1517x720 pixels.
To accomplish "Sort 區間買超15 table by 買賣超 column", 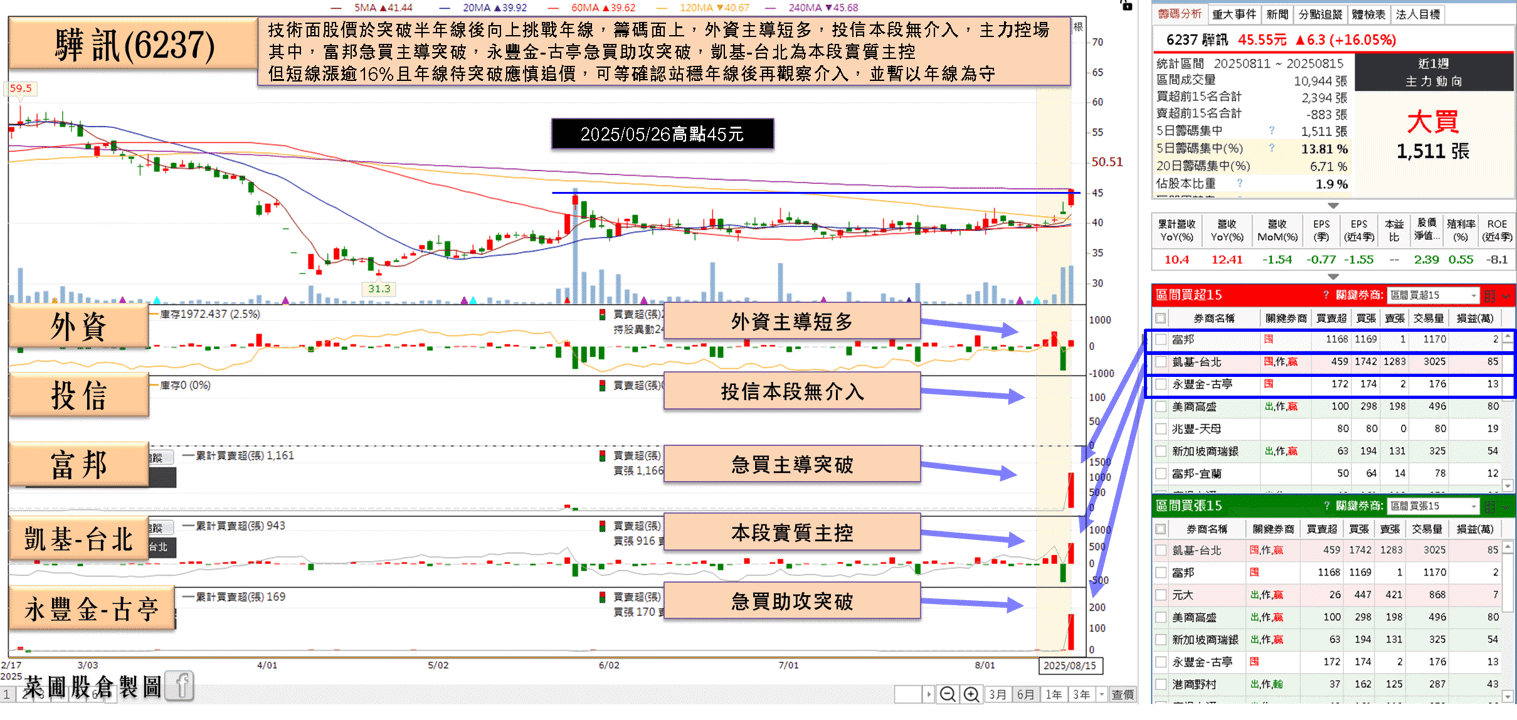I will coord(1331,317).
